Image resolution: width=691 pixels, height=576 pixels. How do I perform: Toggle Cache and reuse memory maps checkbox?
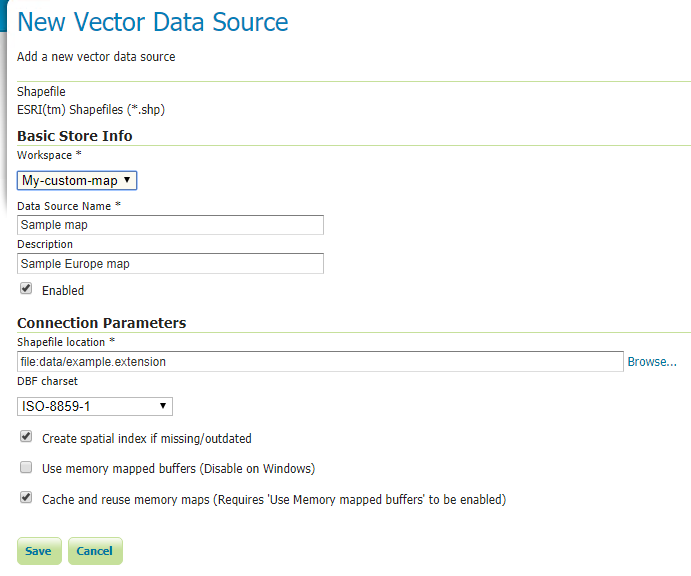26,498
